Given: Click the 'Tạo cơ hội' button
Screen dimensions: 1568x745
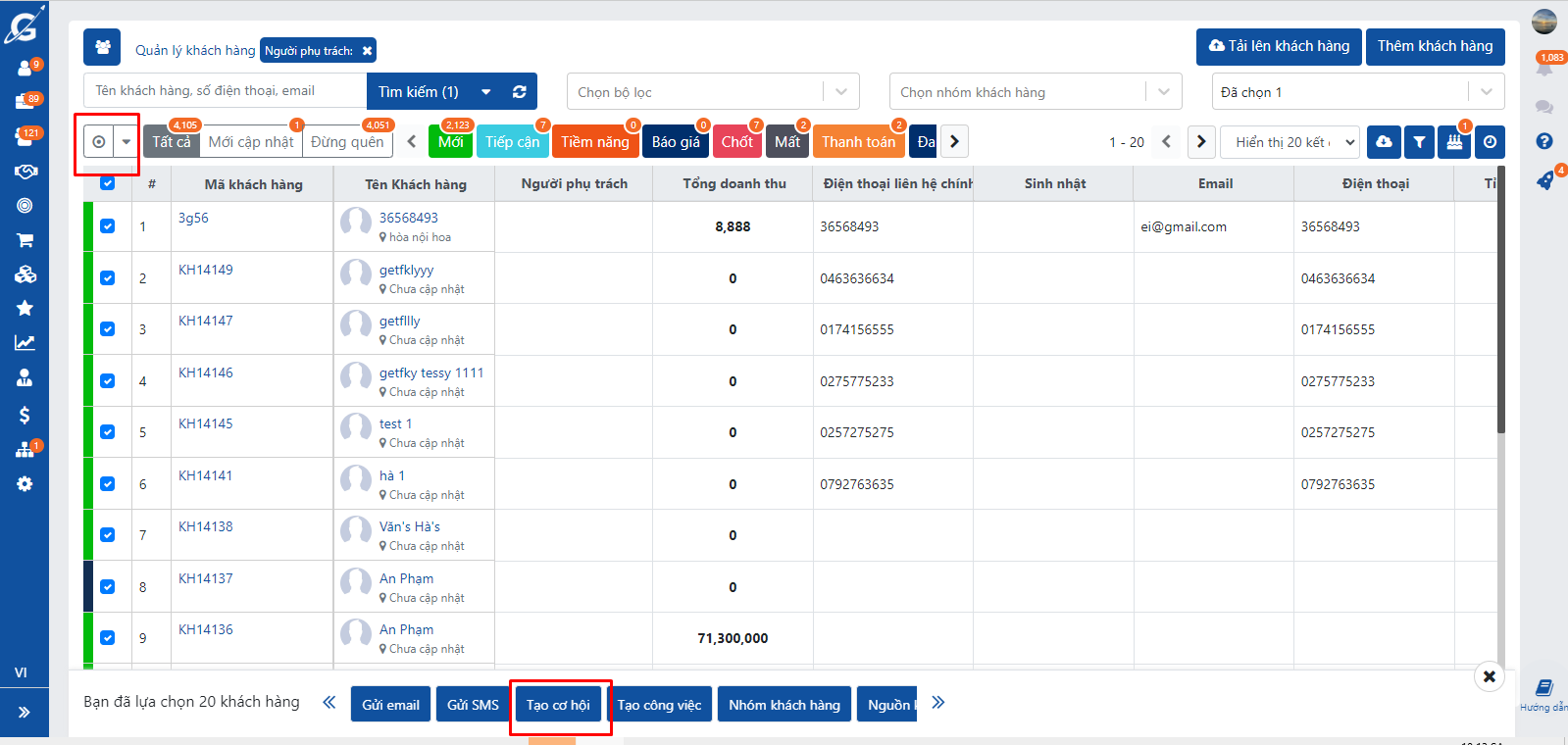Looking at the screenshot, I should (558, 705).
